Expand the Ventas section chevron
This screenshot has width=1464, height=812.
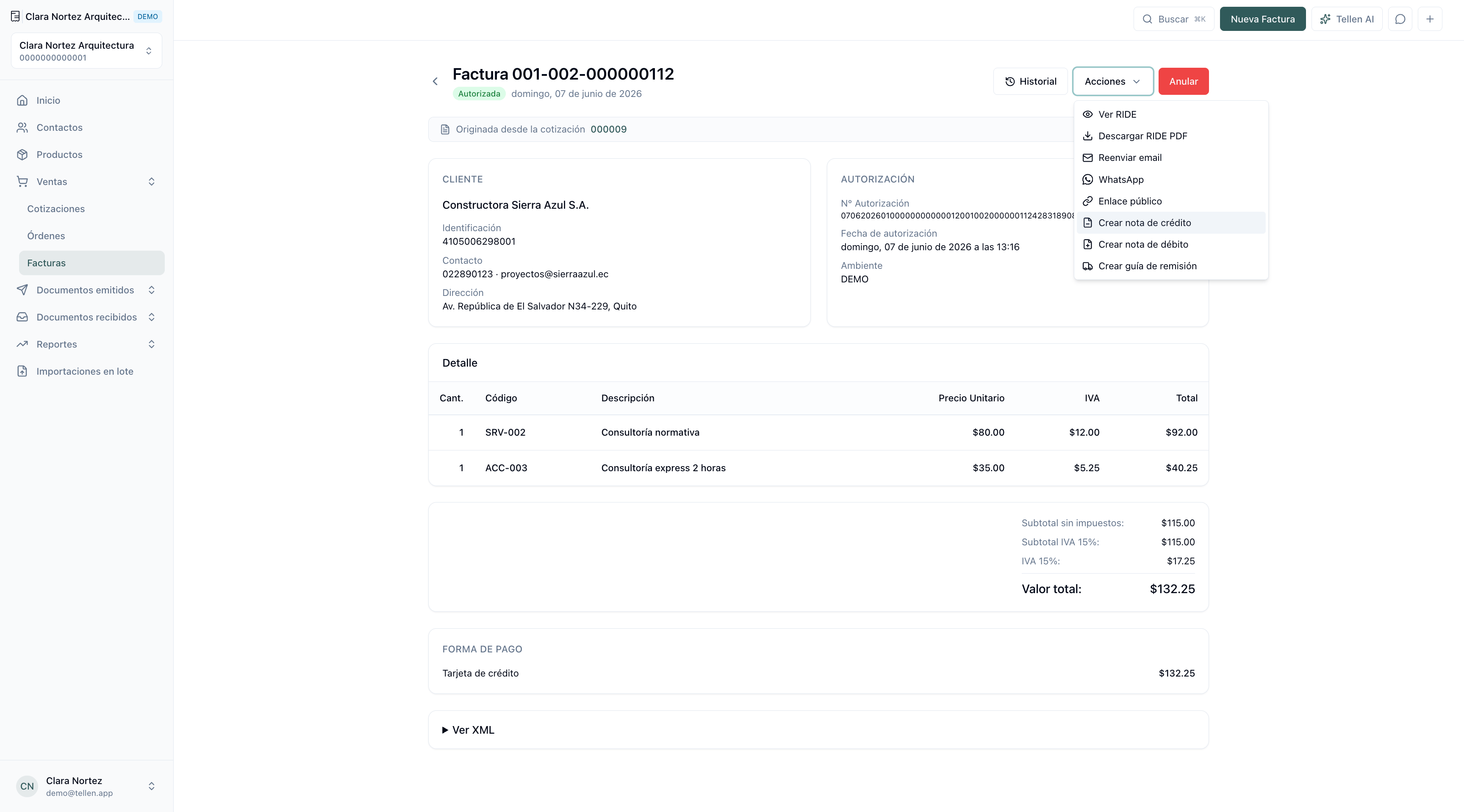click(x=151, y=182)
